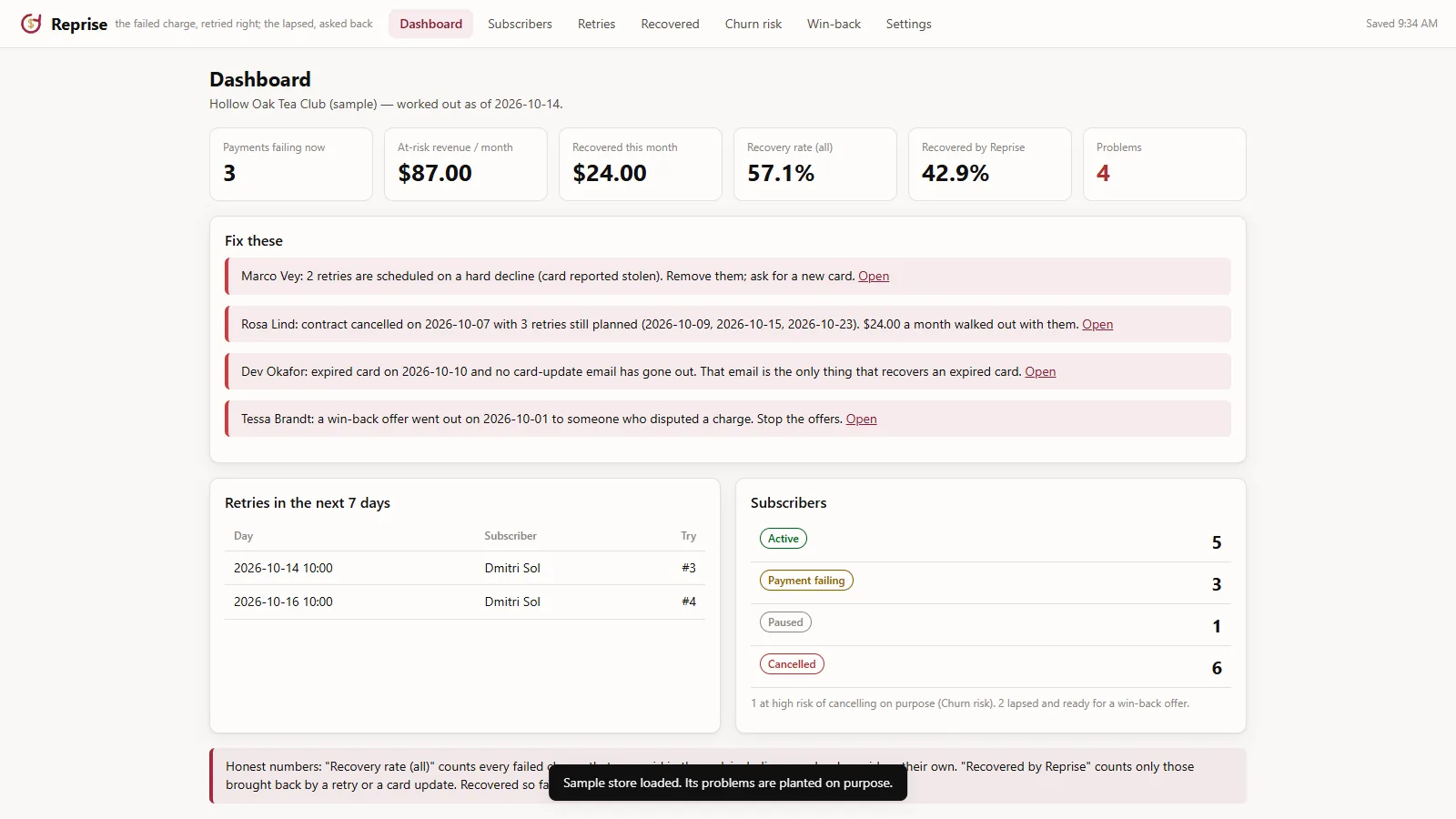Viewport: 1456px width, 819px height.
Task: Open the Dev Okafor expired card link
Action: 1040,371
